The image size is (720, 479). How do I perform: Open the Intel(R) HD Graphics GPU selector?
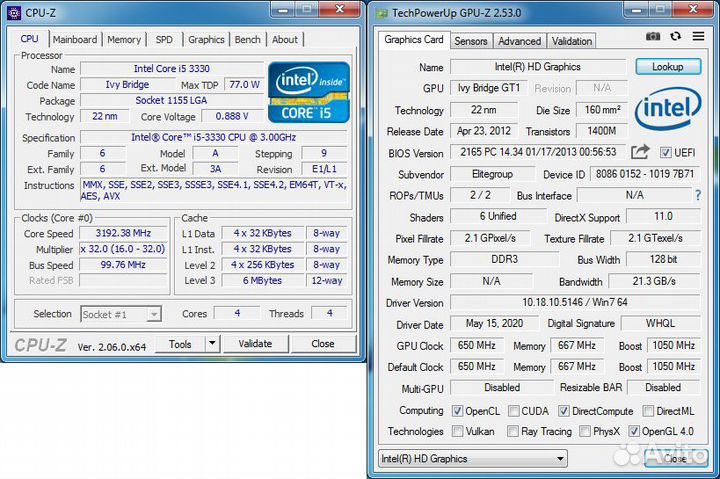[x=472, y=458]
